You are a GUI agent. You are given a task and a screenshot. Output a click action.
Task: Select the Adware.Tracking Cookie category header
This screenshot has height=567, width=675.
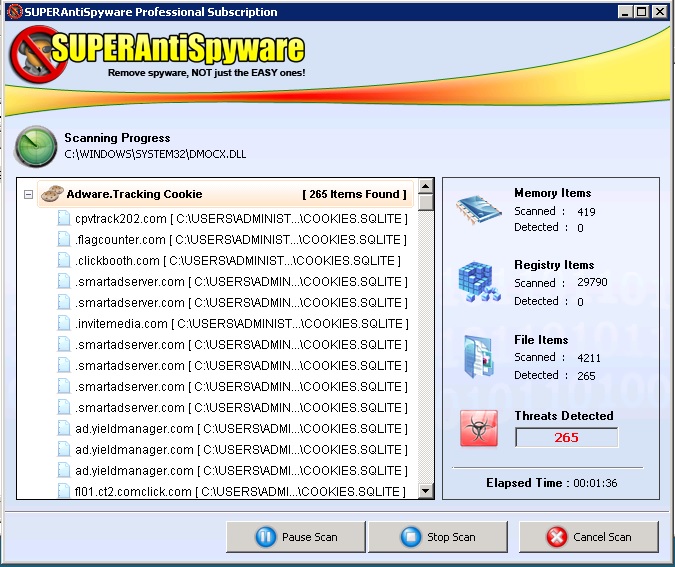pos(134,194)
